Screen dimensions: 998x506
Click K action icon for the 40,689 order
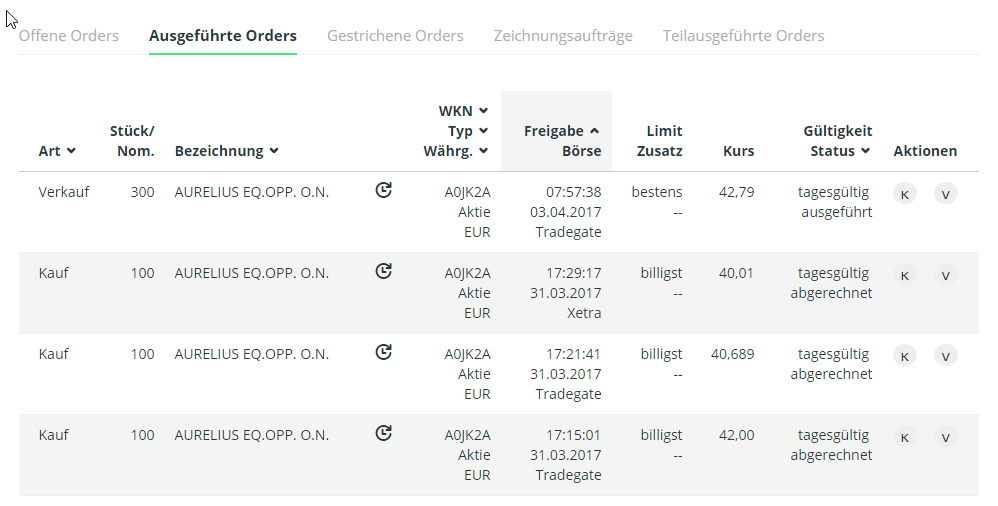(x=905, y=356)
